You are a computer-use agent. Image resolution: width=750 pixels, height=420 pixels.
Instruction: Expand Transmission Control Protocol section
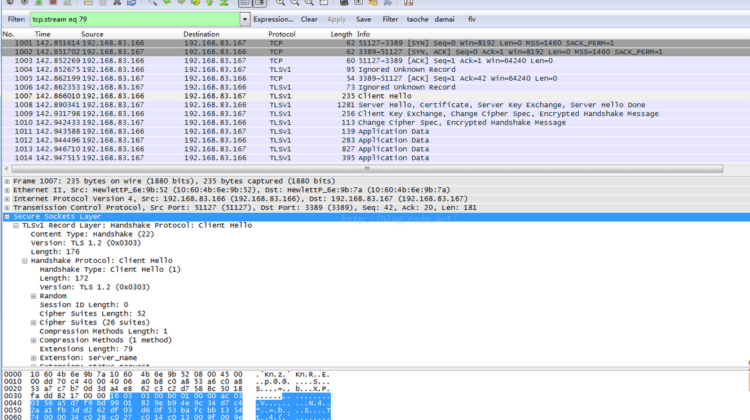coord(7,208)
